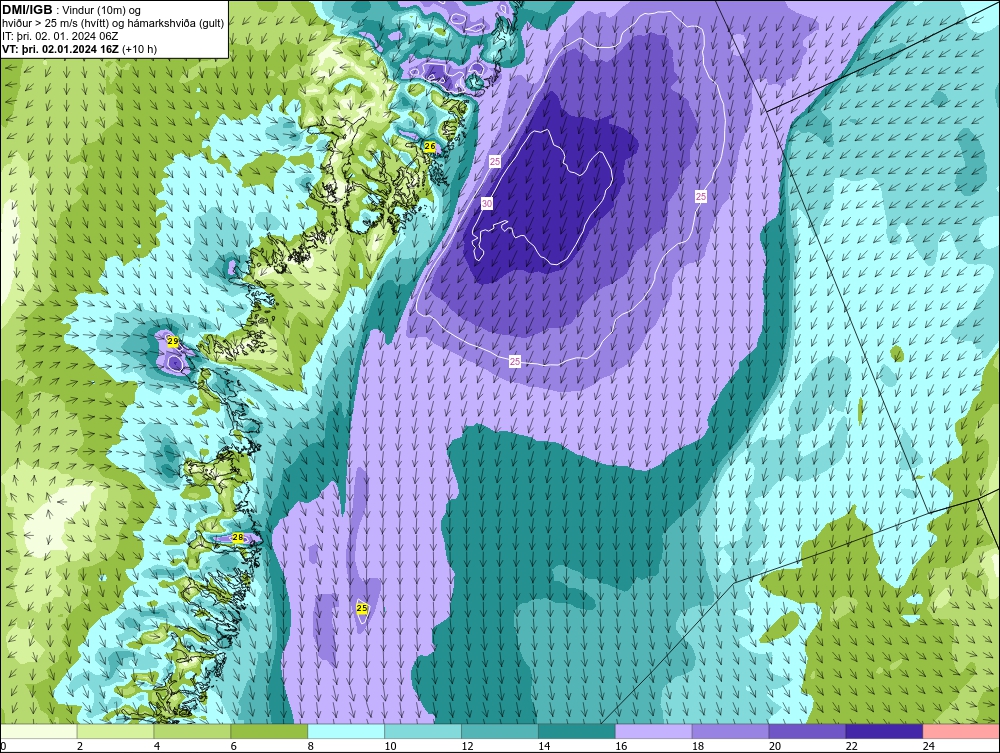Click the 'VT: þri. 02.01.2024 16Z' valid time
This screenshot has width=1000, height=753.
pos(60,49)
